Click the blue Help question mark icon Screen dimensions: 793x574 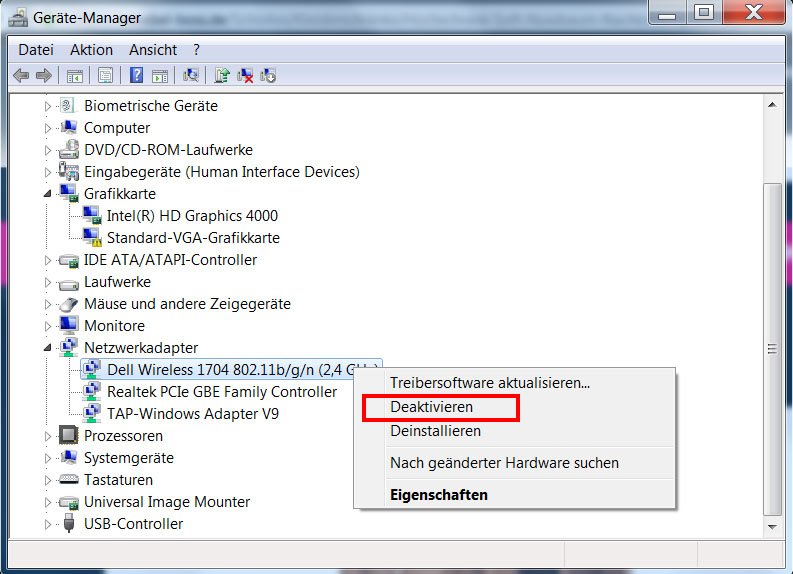[137, 75]
